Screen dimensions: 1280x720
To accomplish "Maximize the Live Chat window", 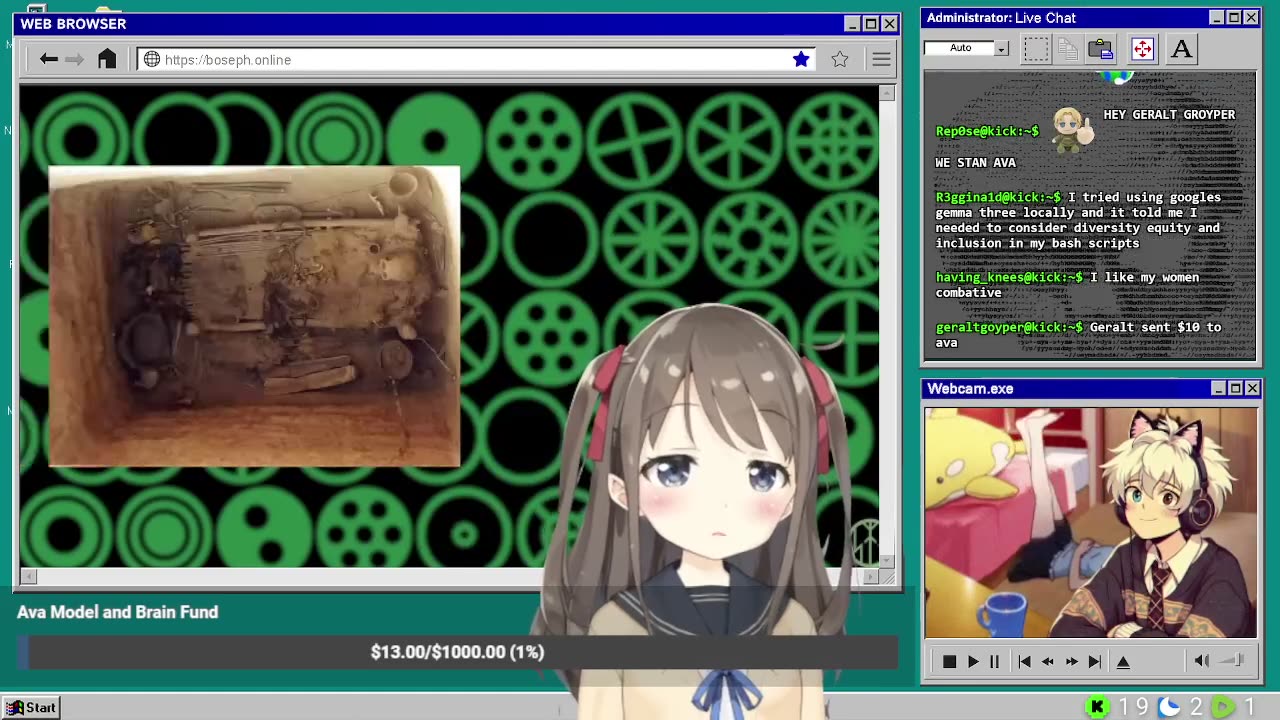I will (1233, 18).
